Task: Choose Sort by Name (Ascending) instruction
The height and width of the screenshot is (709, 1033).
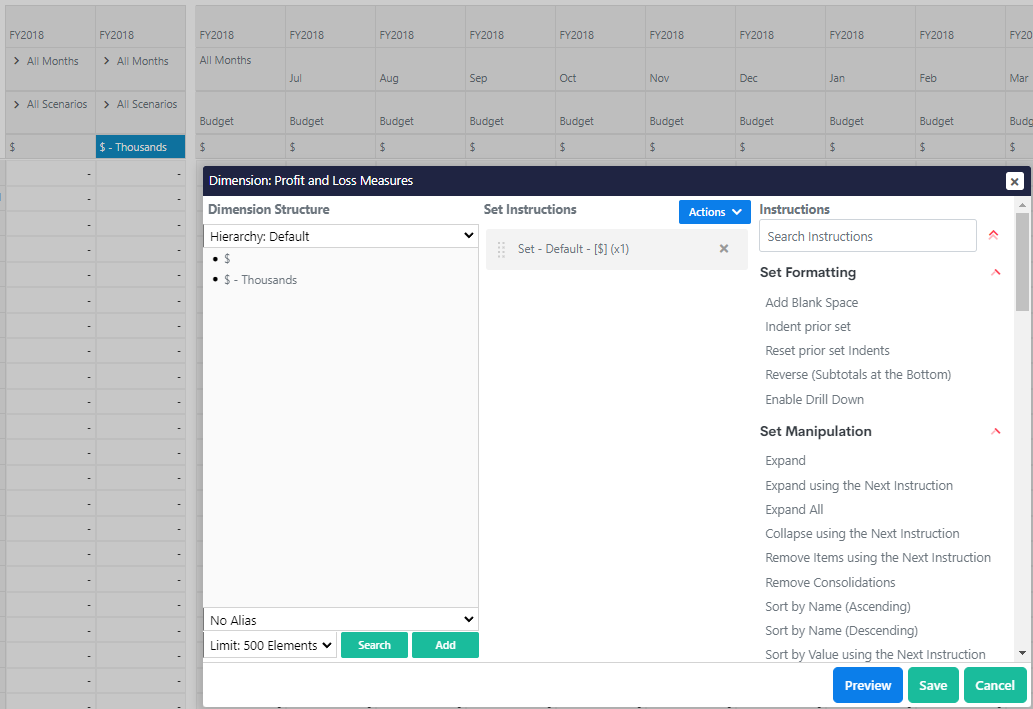Action: point(837,607)
